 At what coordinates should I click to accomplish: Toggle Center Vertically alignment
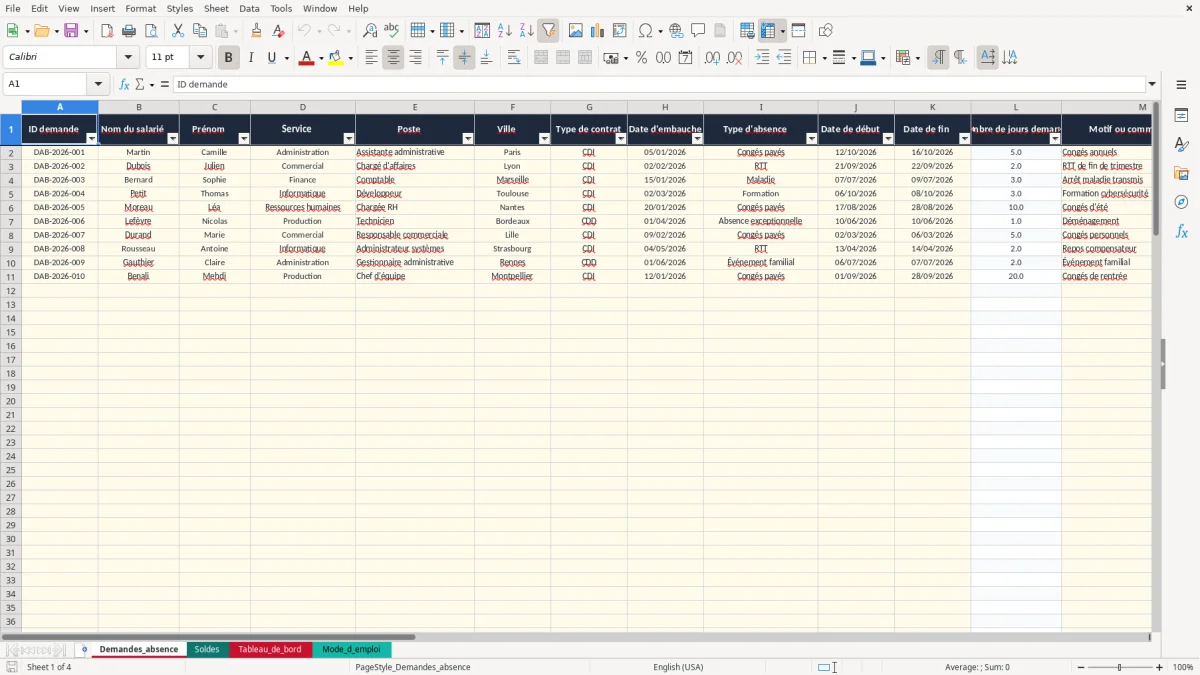(464, 58)
